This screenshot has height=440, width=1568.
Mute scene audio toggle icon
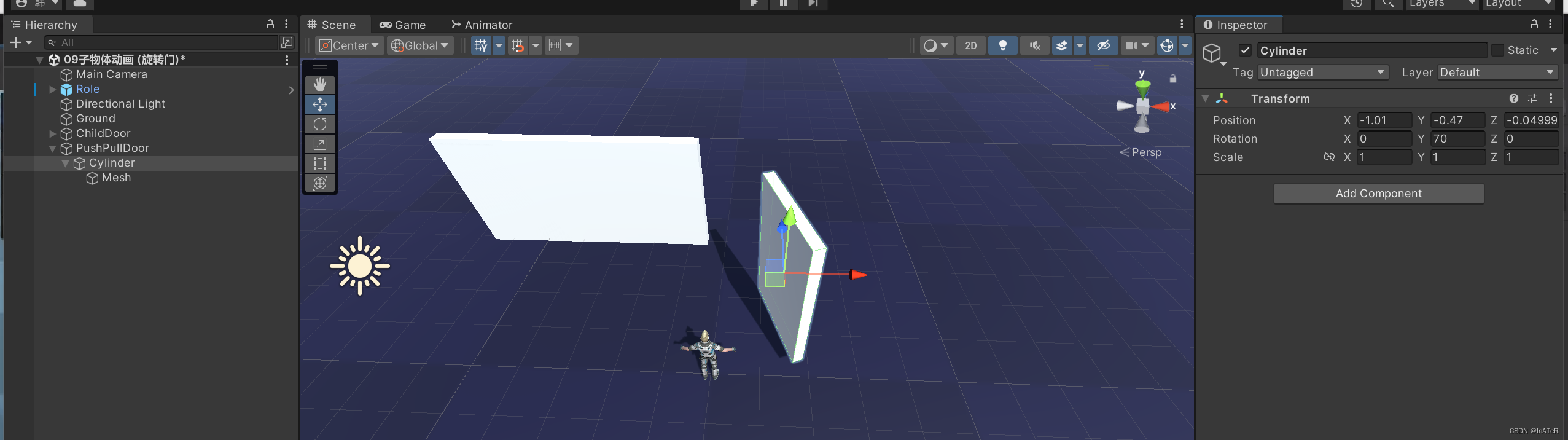(x=1035, y=45)
